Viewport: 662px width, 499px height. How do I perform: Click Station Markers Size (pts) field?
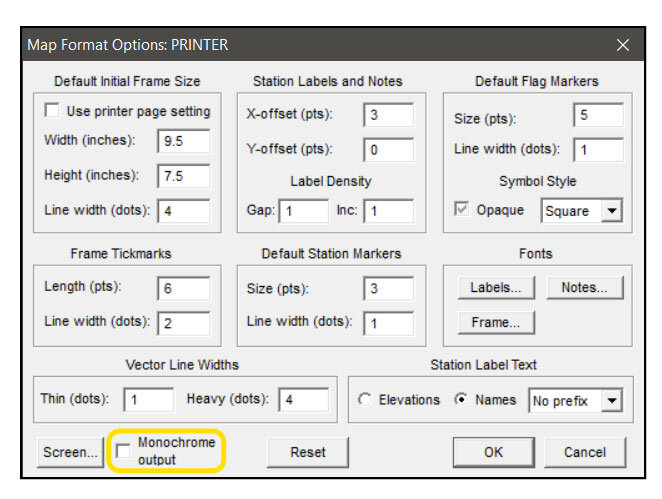(388, 288)
